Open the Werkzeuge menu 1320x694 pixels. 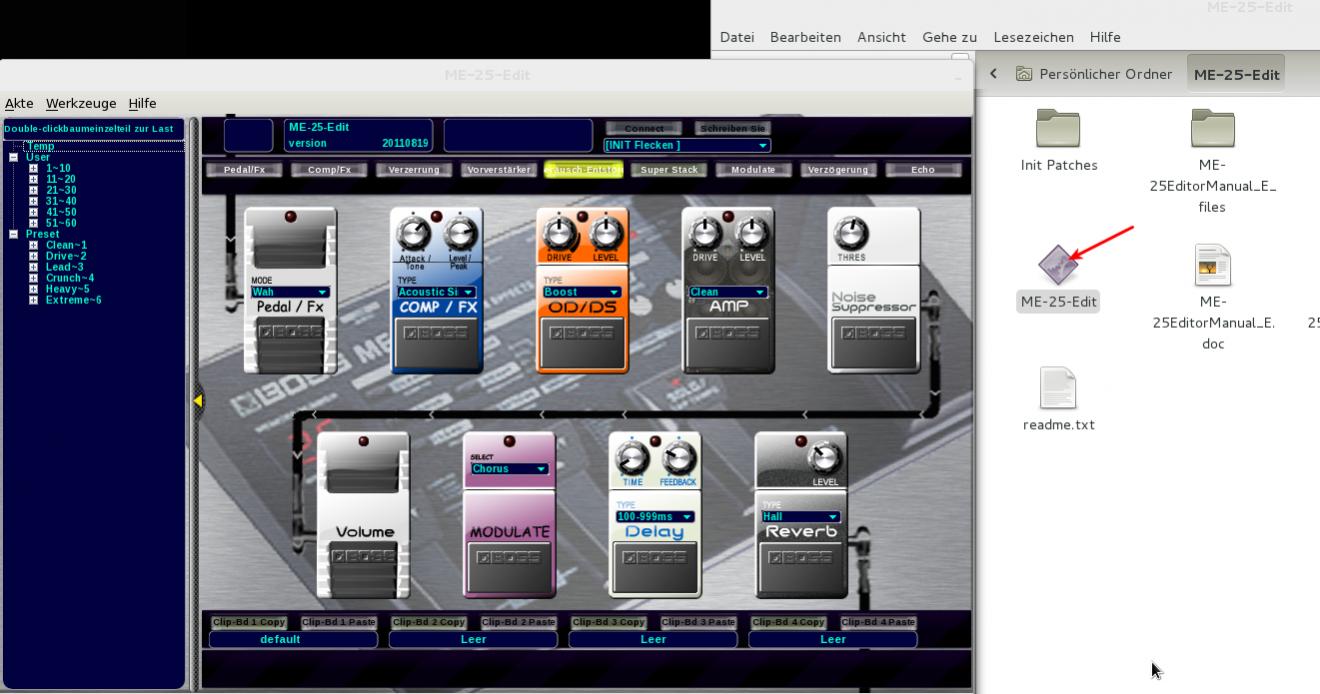click(x=81, y=103)
